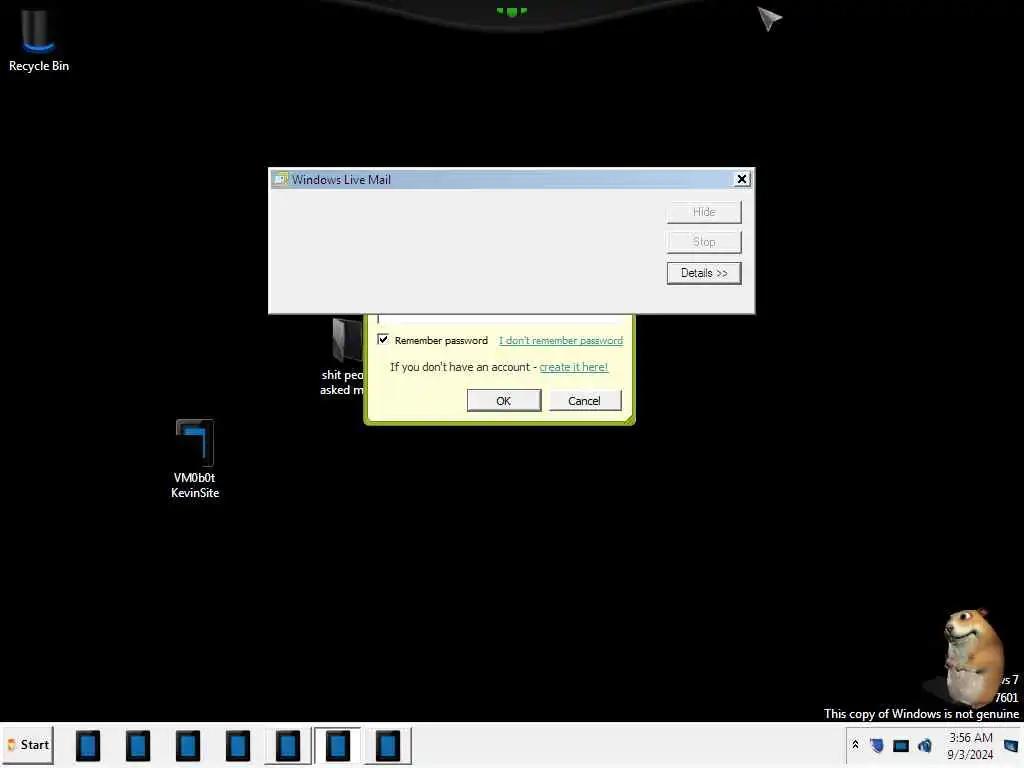Click the green indicator on the top pull-down bar
This screenshot has width=1024, height=768.
pyautogui.click(x=511, y=11)
